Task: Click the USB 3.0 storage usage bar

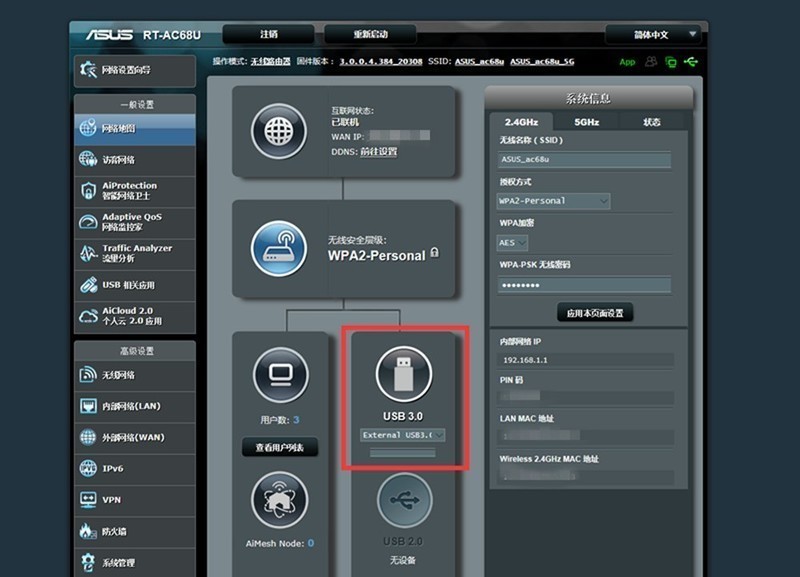Action: (403, 453)
